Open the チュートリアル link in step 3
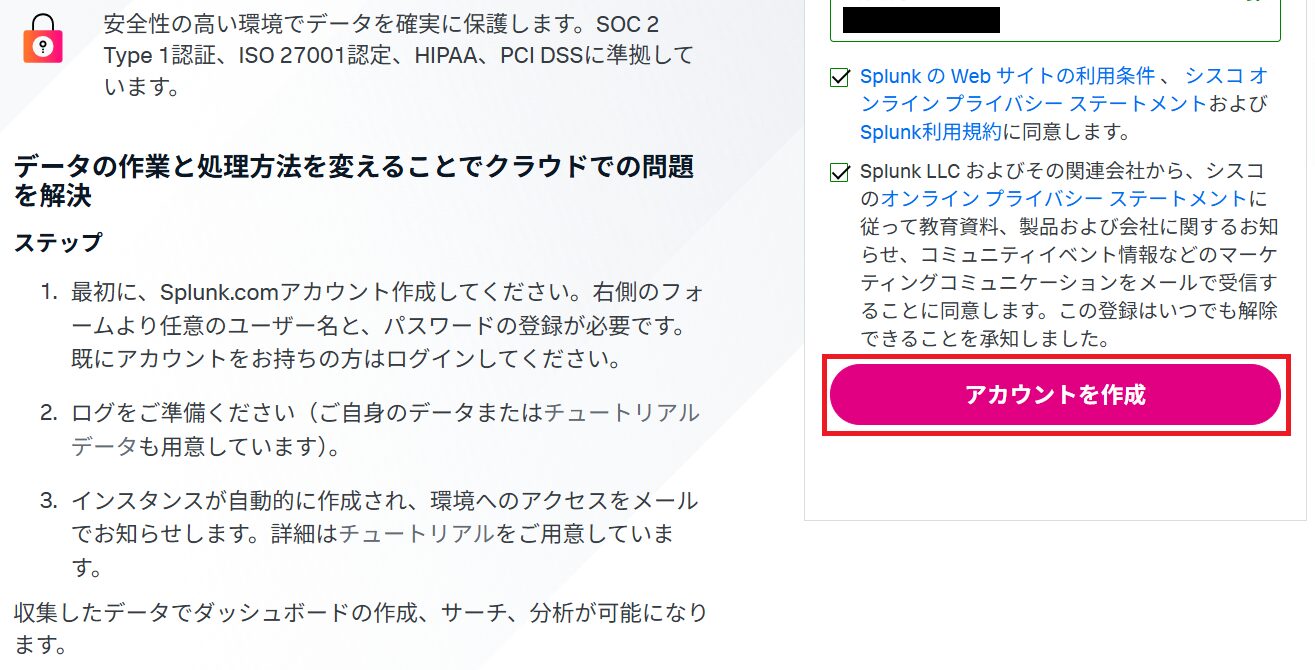Viewport: 1315px width, 670px height. tap(417, 534)
